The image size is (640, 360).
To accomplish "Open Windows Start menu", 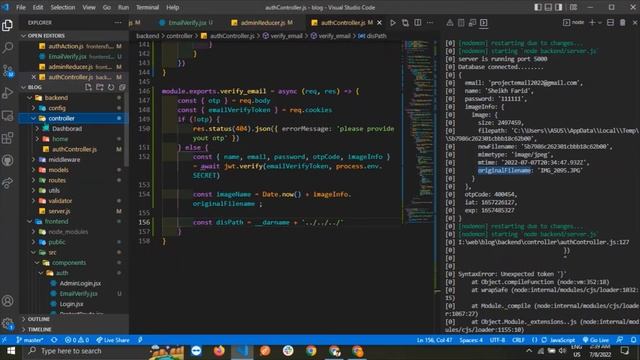I will 11,351.
